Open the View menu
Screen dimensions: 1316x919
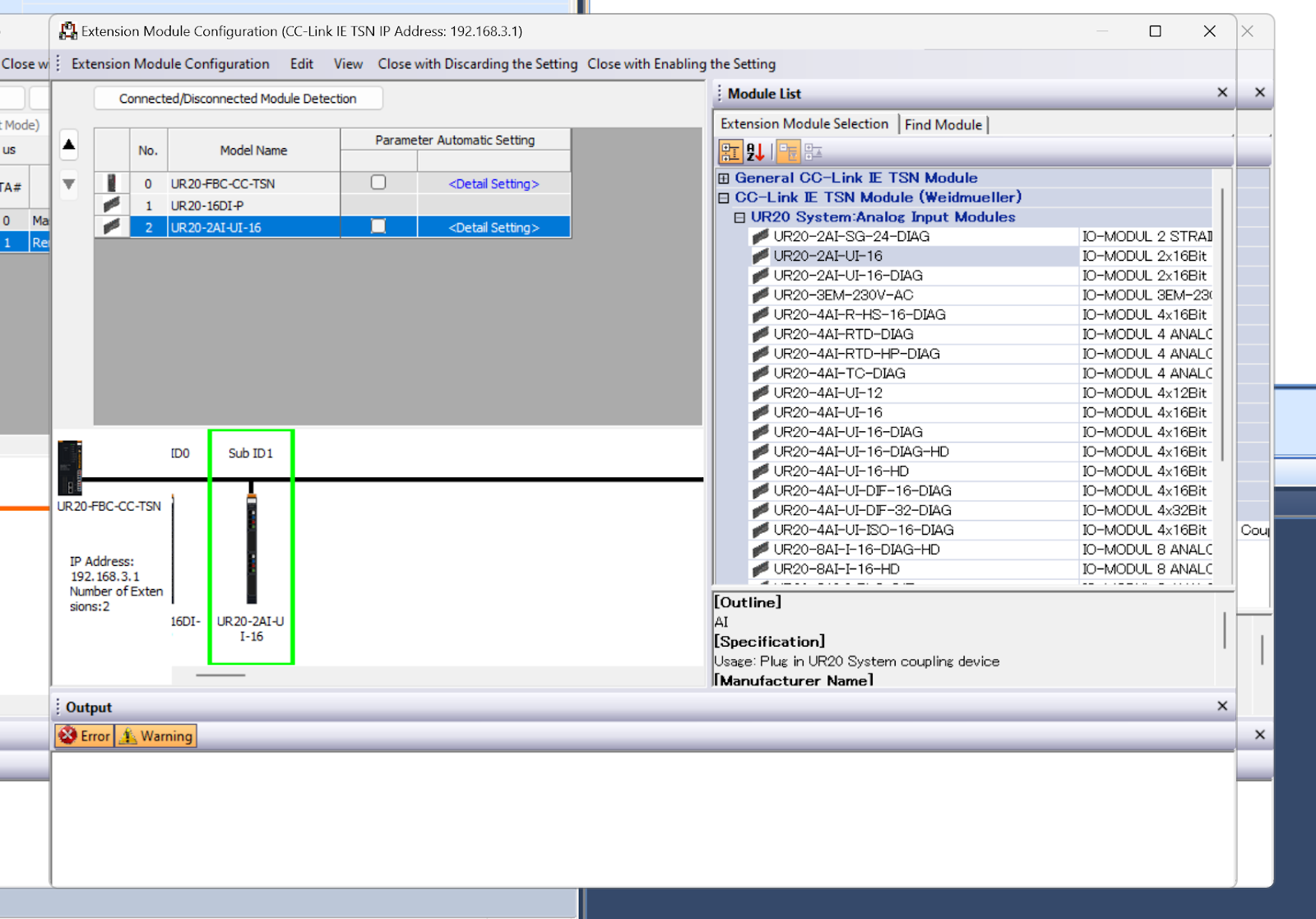(x=348, y=63)
